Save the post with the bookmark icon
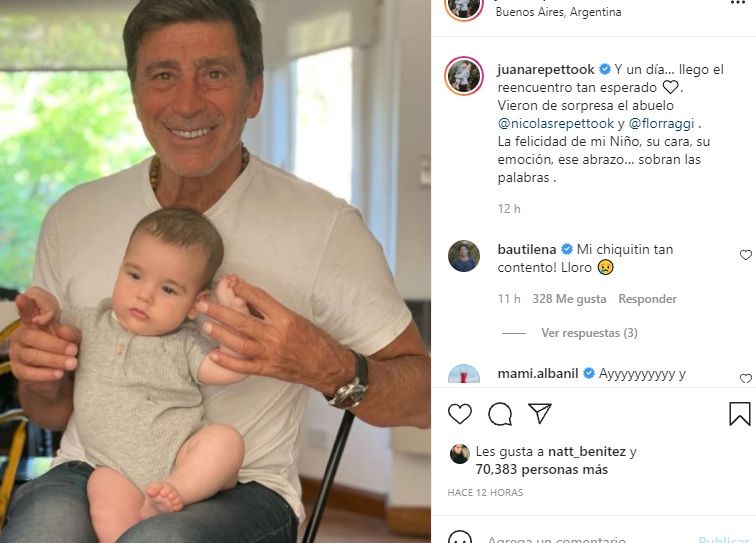This screenshot has width=756, height=543. click(x=739, y=414)
